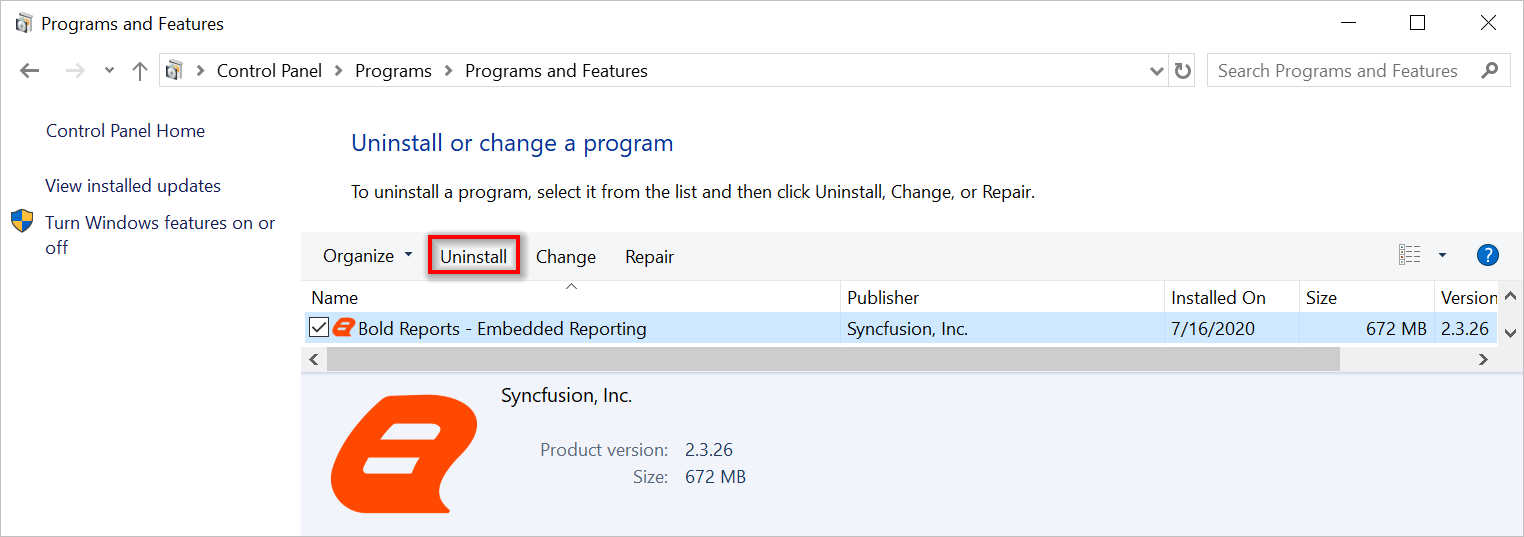The width and height of the screenshot is (1524, 537).
Task: Minimize the Programs and Features window
Action: click(x=1347, y=23)
